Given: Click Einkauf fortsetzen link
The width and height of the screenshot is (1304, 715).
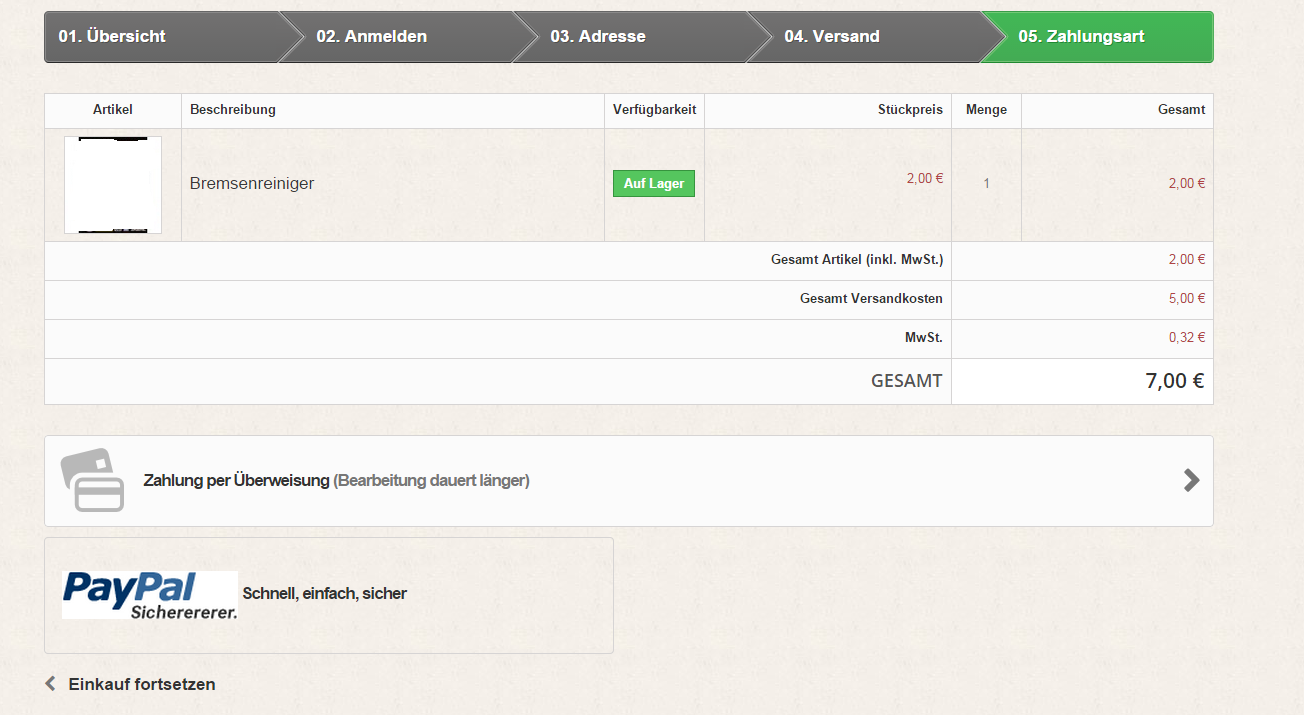Looking at the screenshot, I should [x=142, y=684].
